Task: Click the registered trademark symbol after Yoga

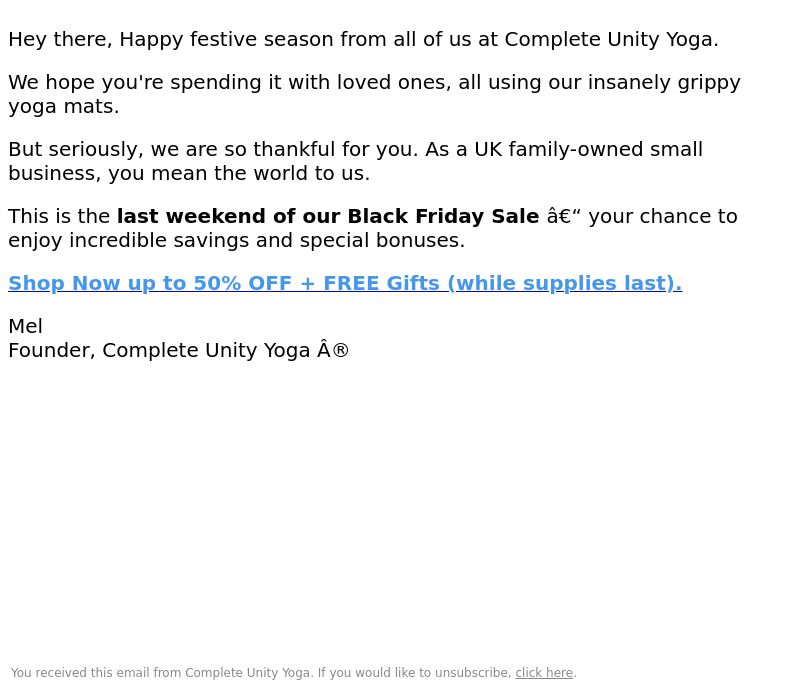Action: (x=340, y=350)
